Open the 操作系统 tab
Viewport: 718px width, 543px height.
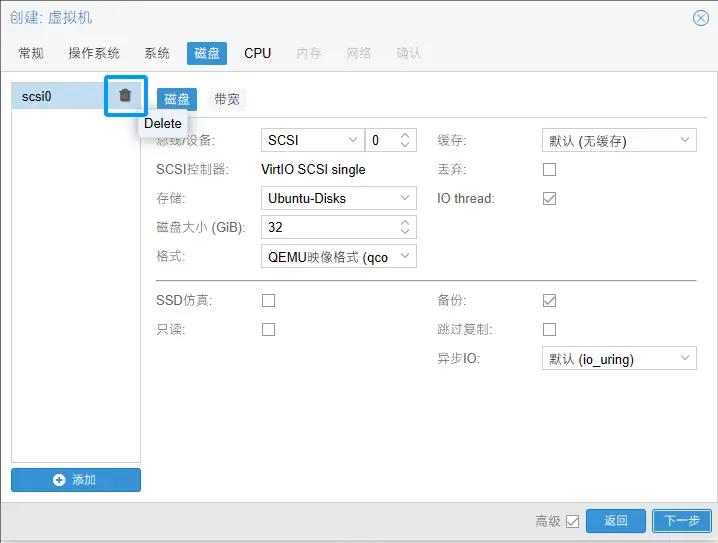click(x=94, y=53)
